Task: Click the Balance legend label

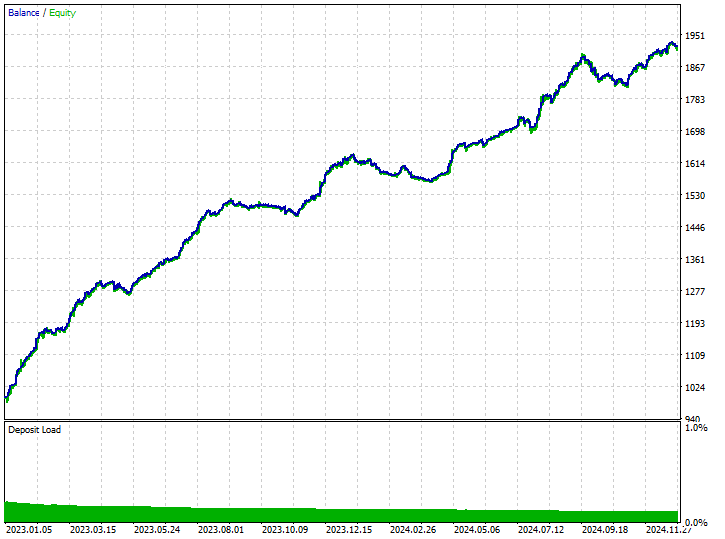Action: [x=24, y=13]
